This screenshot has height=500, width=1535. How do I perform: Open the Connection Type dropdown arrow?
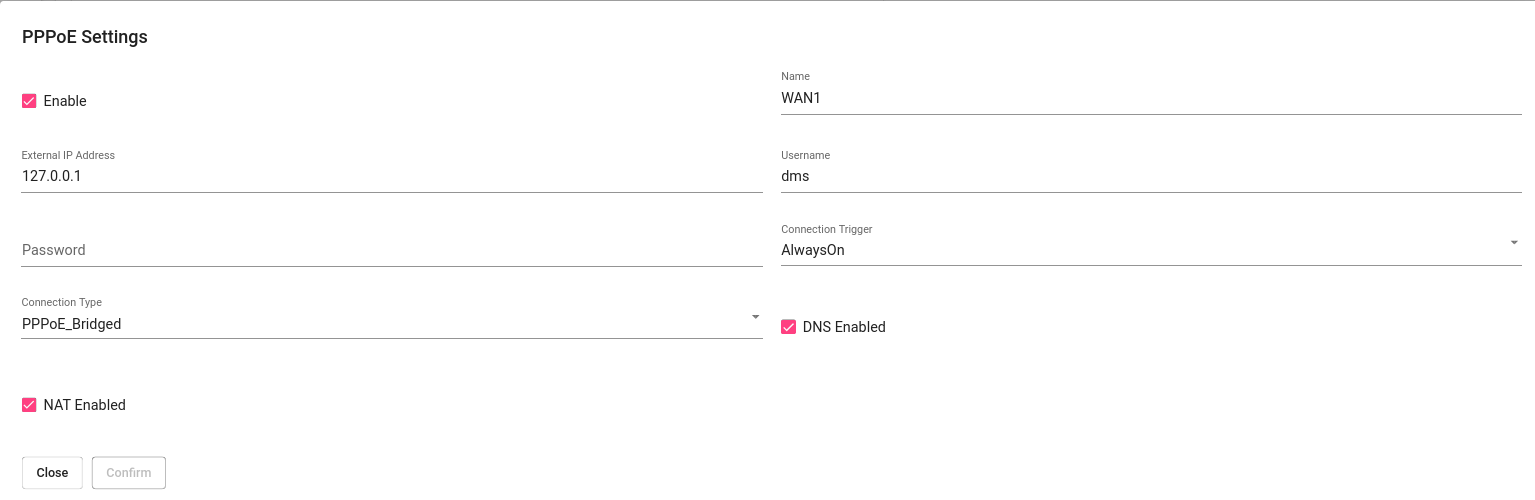[755, 317]
